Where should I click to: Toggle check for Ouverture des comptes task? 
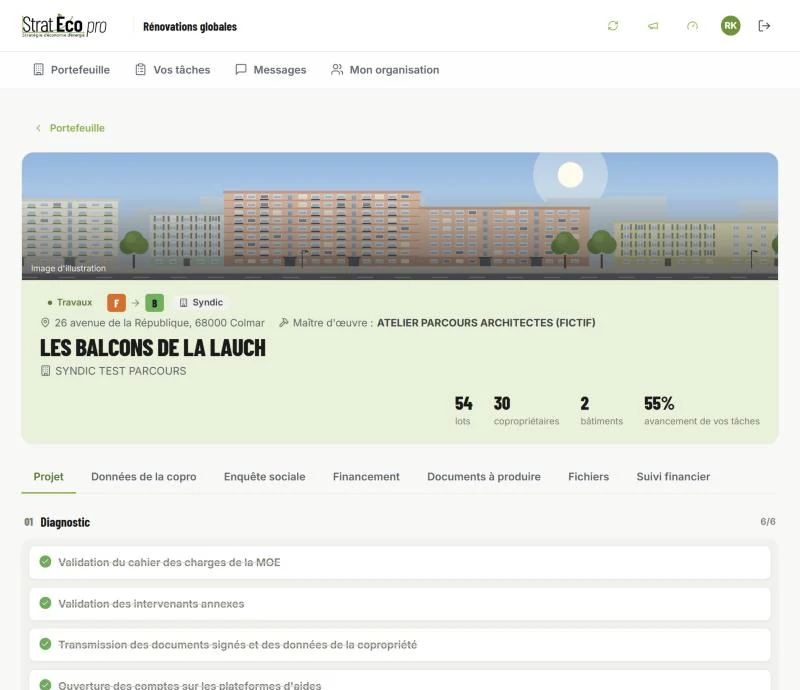click(45, 685)
